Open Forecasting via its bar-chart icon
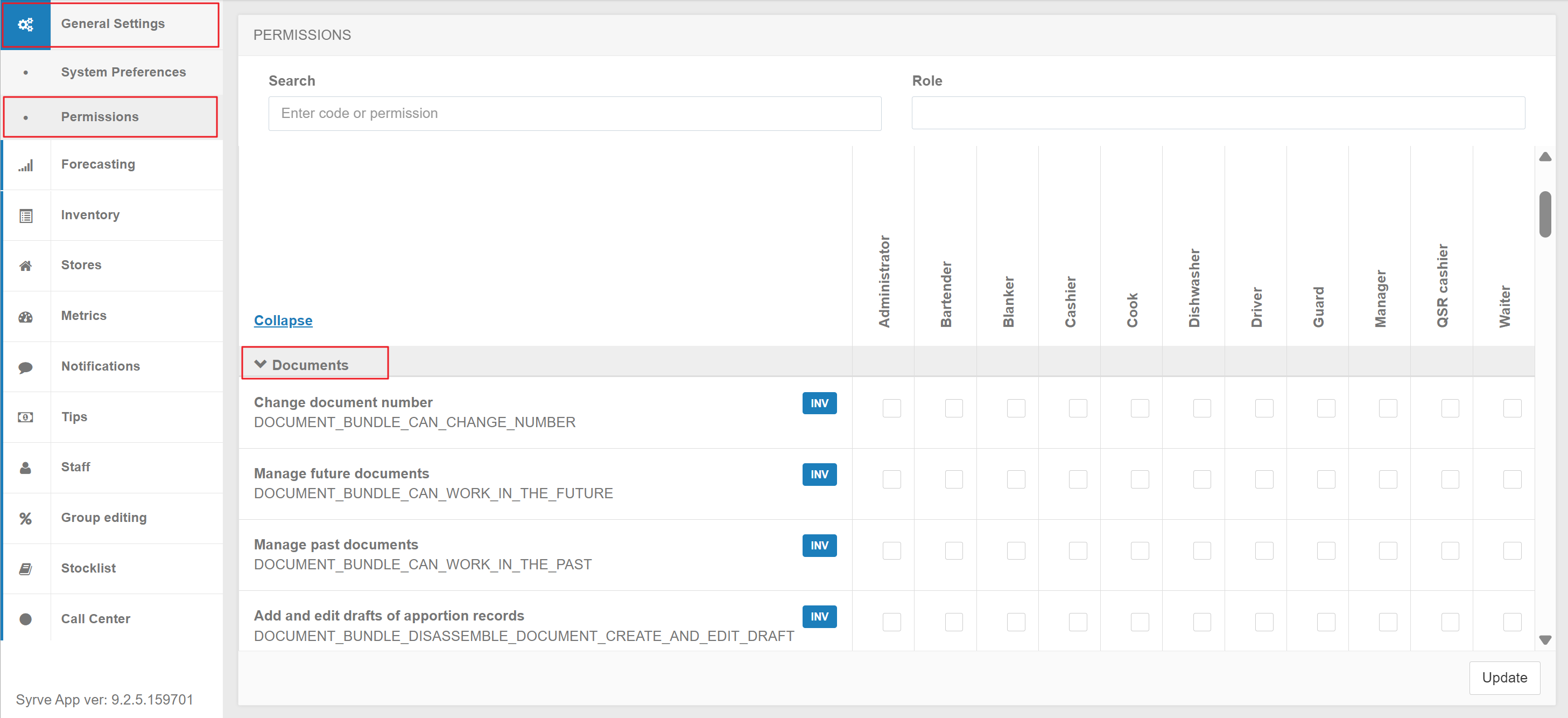Image resolution: width=1568 pixels, height=718 pixels. [x=25, y=165]
